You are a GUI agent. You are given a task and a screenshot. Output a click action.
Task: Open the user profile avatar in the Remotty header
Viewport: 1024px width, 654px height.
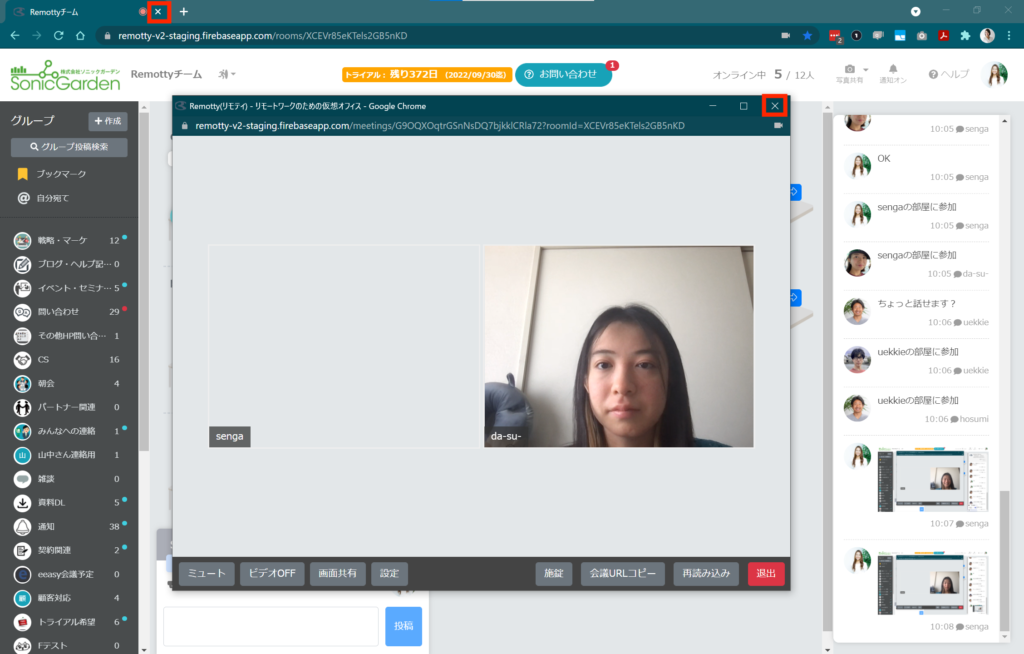pos(995,74)
